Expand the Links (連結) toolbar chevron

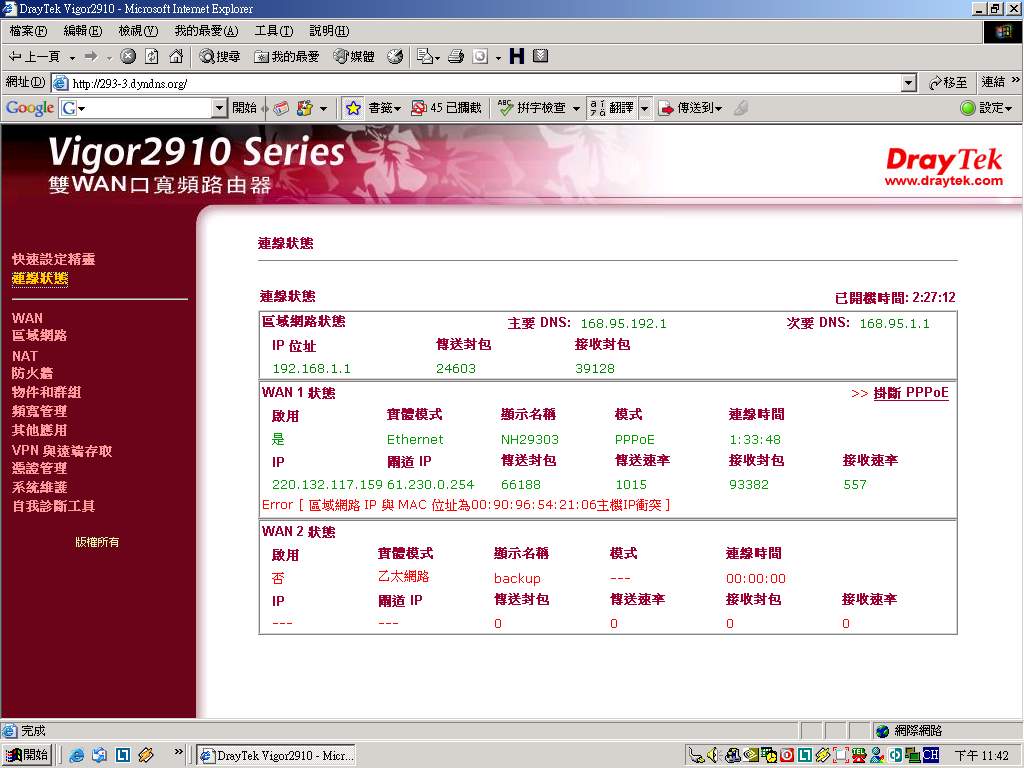1016,80
